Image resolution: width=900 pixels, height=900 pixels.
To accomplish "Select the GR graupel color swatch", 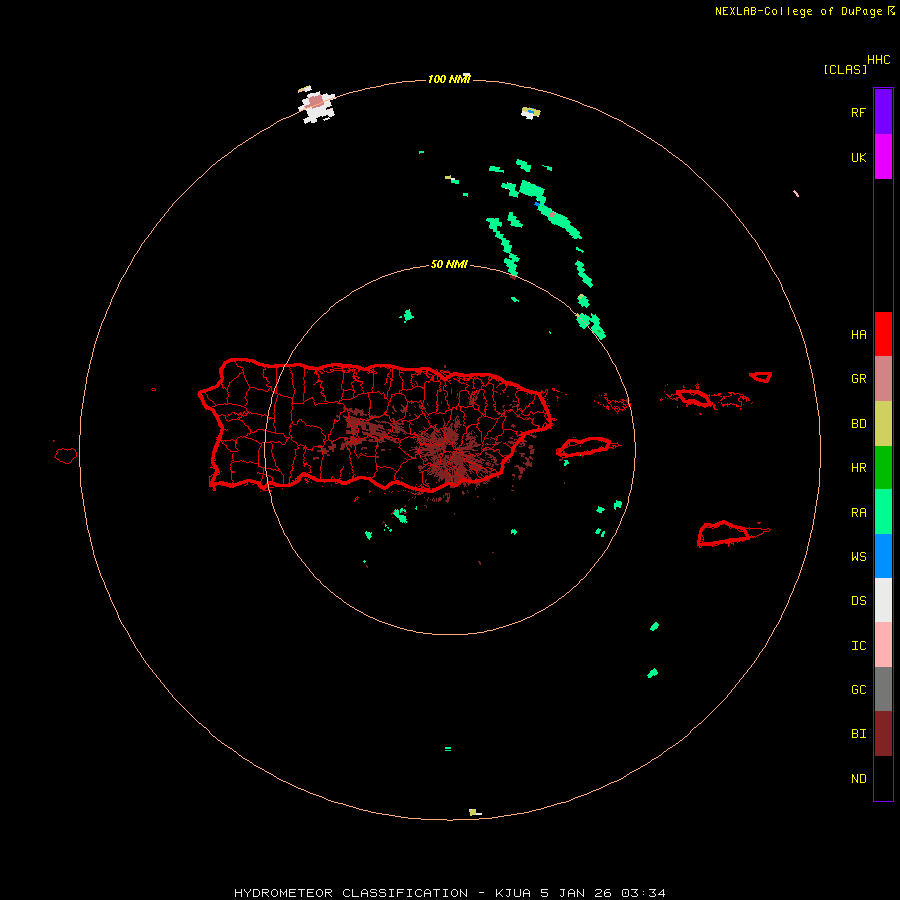I will tap(883, 379).
